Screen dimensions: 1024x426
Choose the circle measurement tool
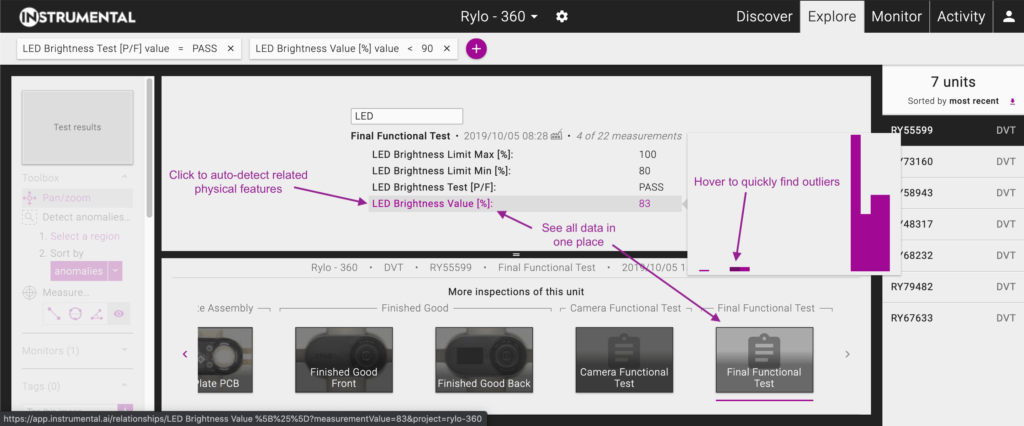coord(75,314)
